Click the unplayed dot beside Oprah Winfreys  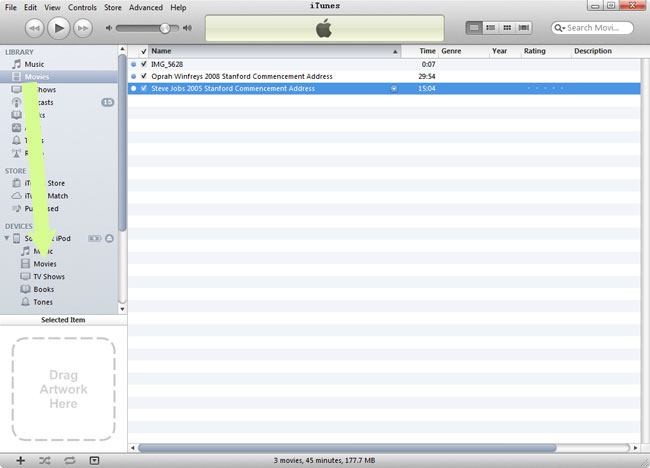click(133, 76)
